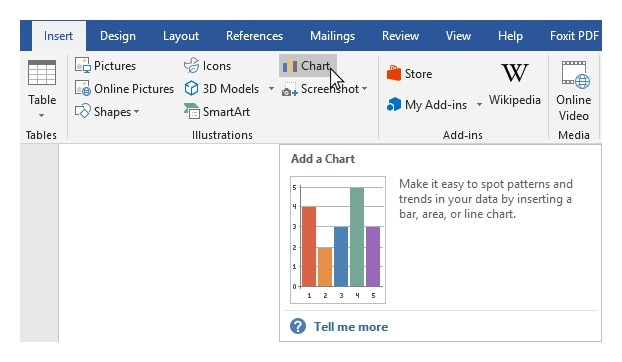Viewport: 622px width, 362px height.
Task: Click the SmartArt icon
Action: pos(192,111)
